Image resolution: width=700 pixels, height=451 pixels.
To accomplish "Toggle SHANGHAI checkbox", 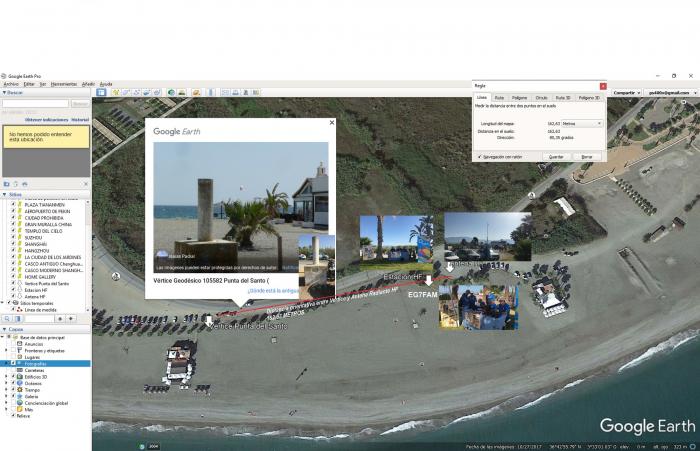I will coord(13,244).
